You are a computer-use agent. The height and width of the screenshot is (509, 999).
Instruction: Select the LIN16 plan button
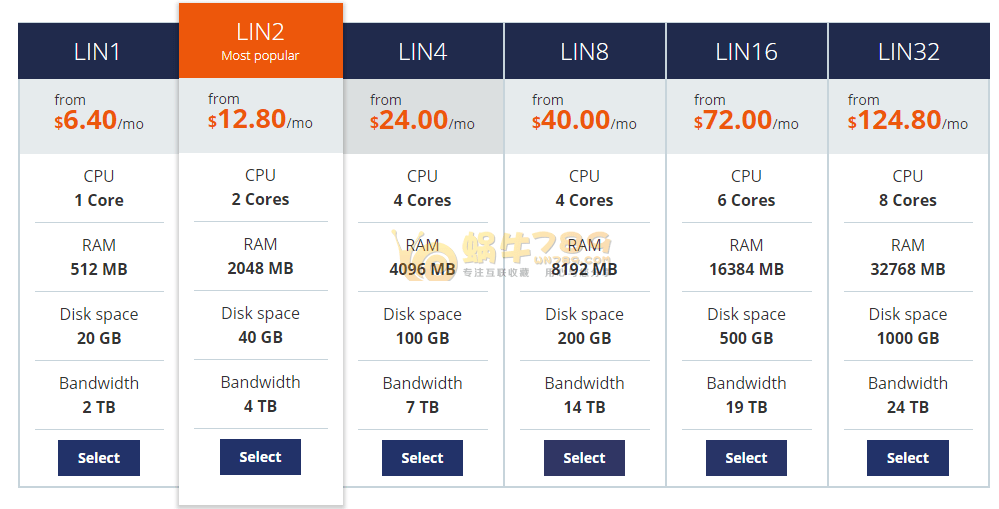[746, 457]
